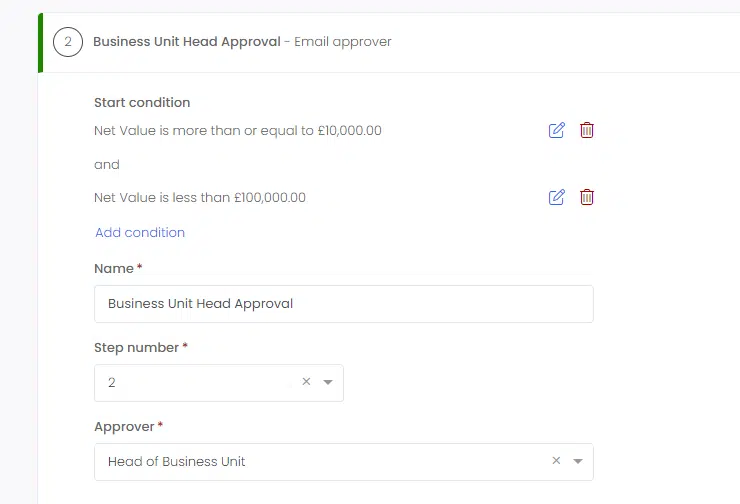Open the Step number dropdown arrow
The height and width of the screenshot is (504, 740).
point(328,382)
